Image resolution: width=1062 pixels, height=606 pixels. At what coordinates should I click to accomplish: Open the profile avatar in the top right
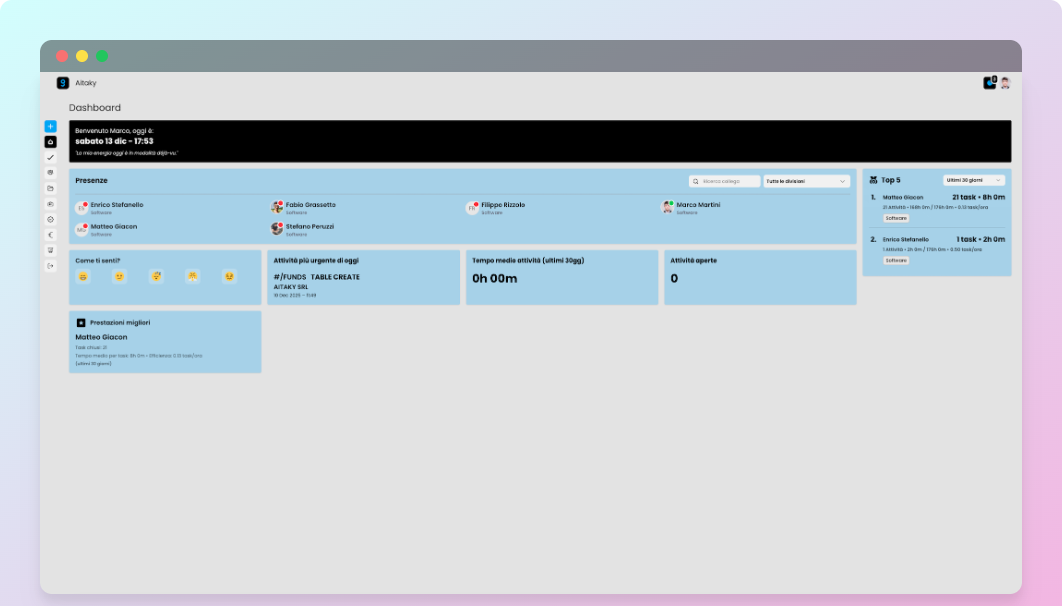(1005, 83)
